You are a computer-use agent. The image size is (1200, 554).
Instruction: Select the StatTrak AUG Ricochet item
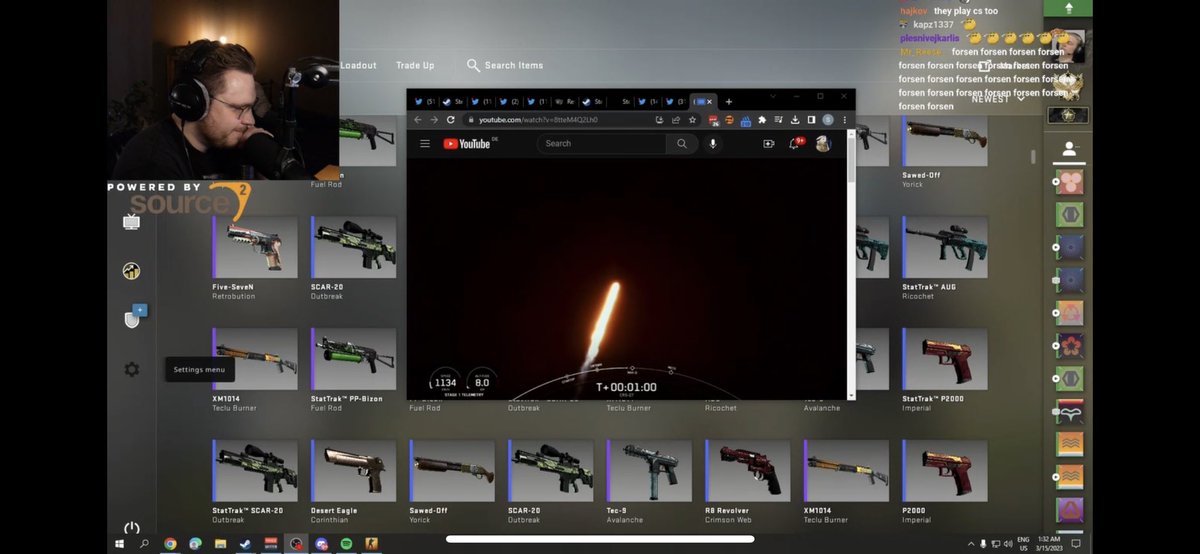point(944,259)
